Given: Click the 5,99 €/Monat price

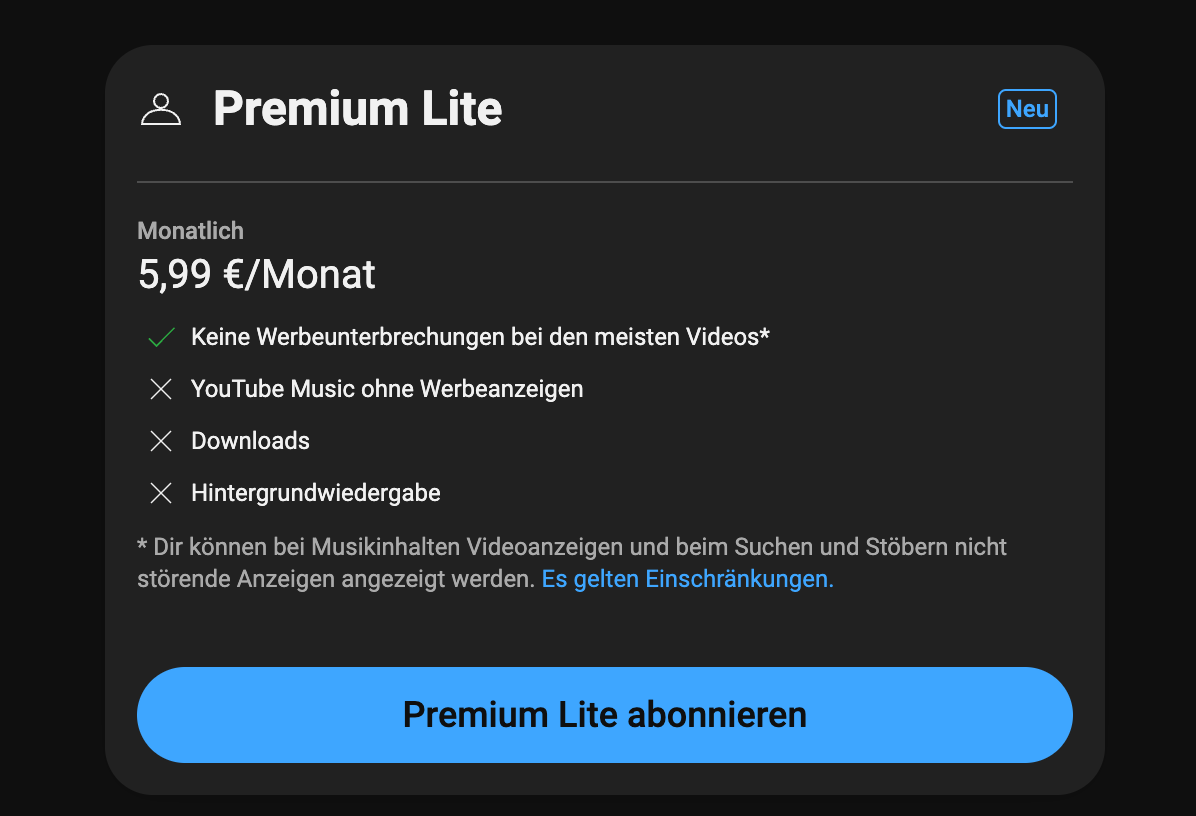Looking at the screenshot, I should 256,275.
